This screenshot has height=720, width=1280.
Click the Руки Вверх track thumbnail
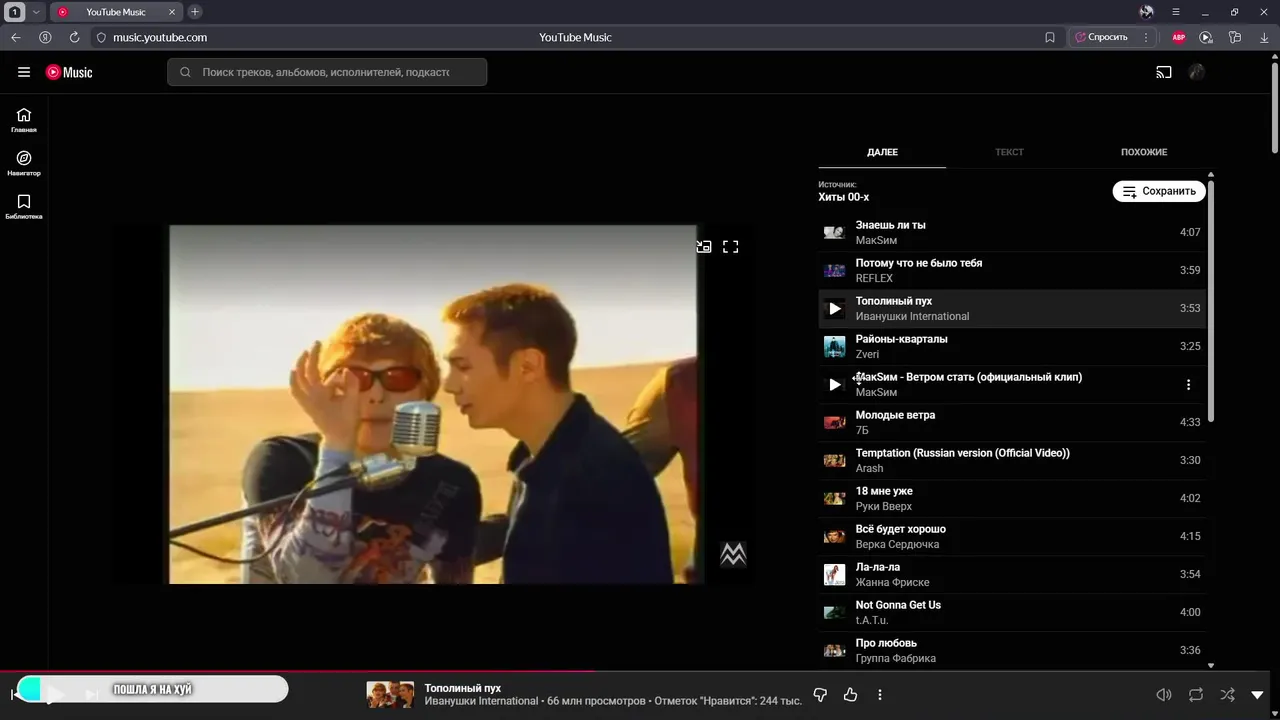click(x=834, y=498)
